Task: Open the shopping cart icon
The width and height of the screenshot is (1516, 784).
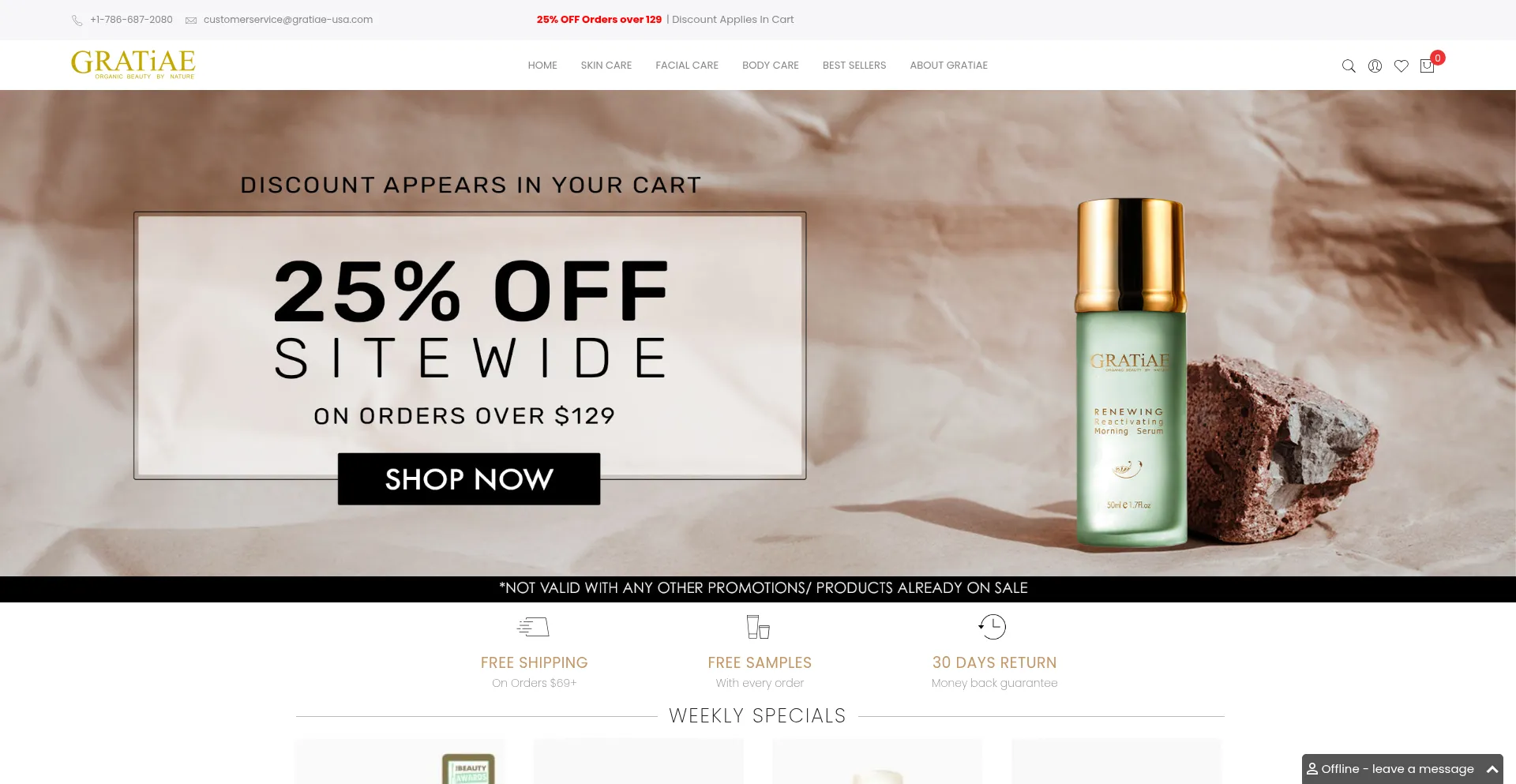Action: coord(1427,66)
